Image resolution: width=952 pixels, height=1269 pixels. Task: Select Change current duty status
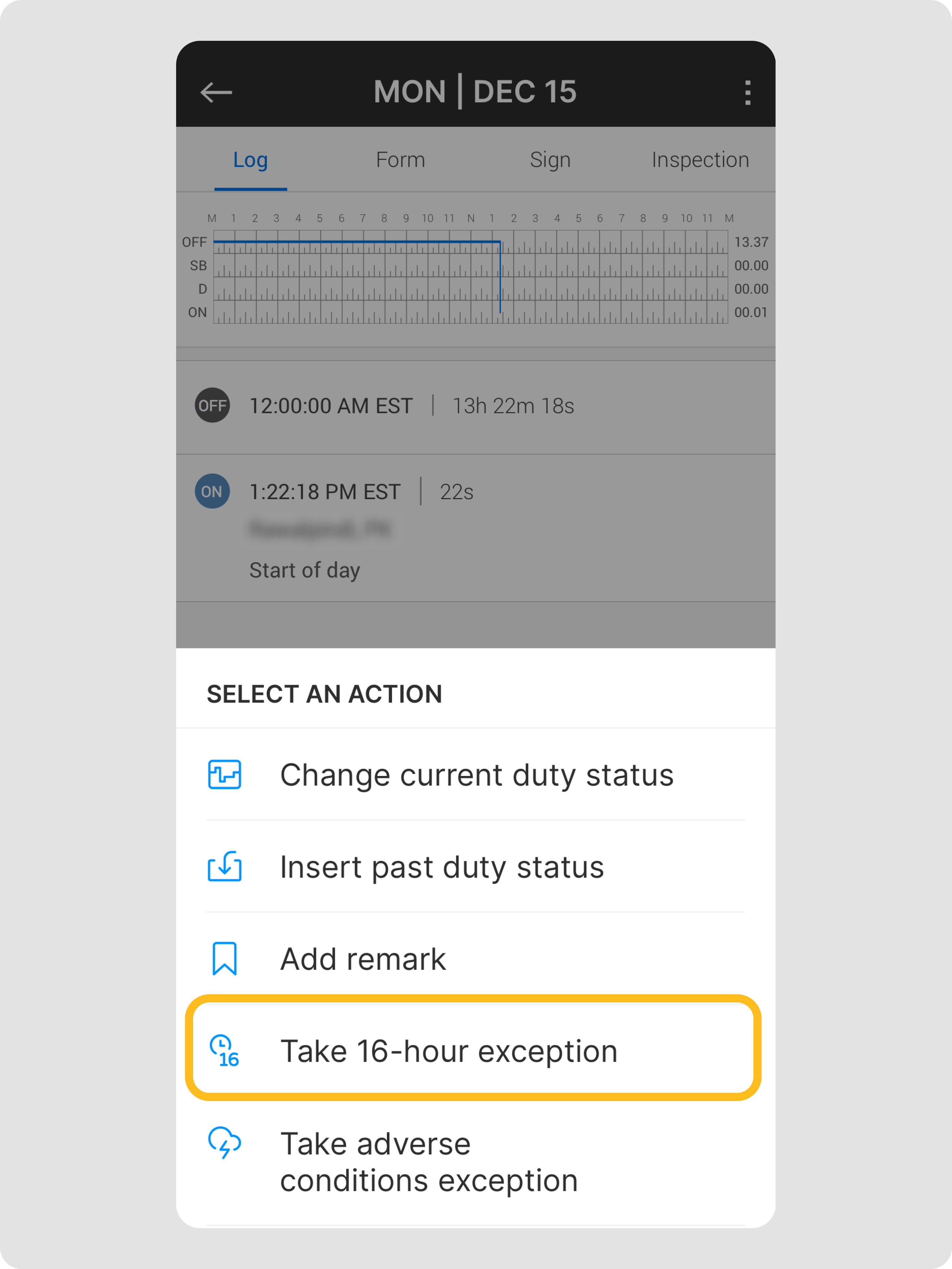tap(476, 775)
